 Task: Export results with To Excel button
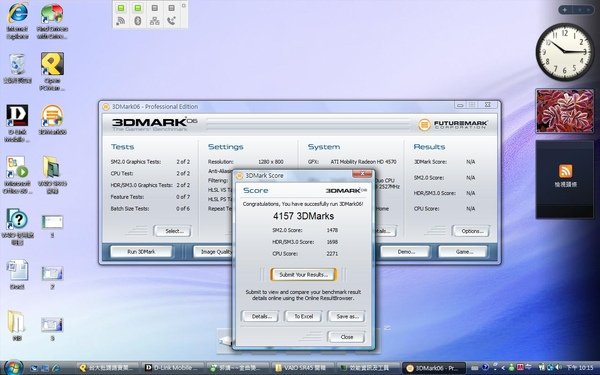[303, 316]
